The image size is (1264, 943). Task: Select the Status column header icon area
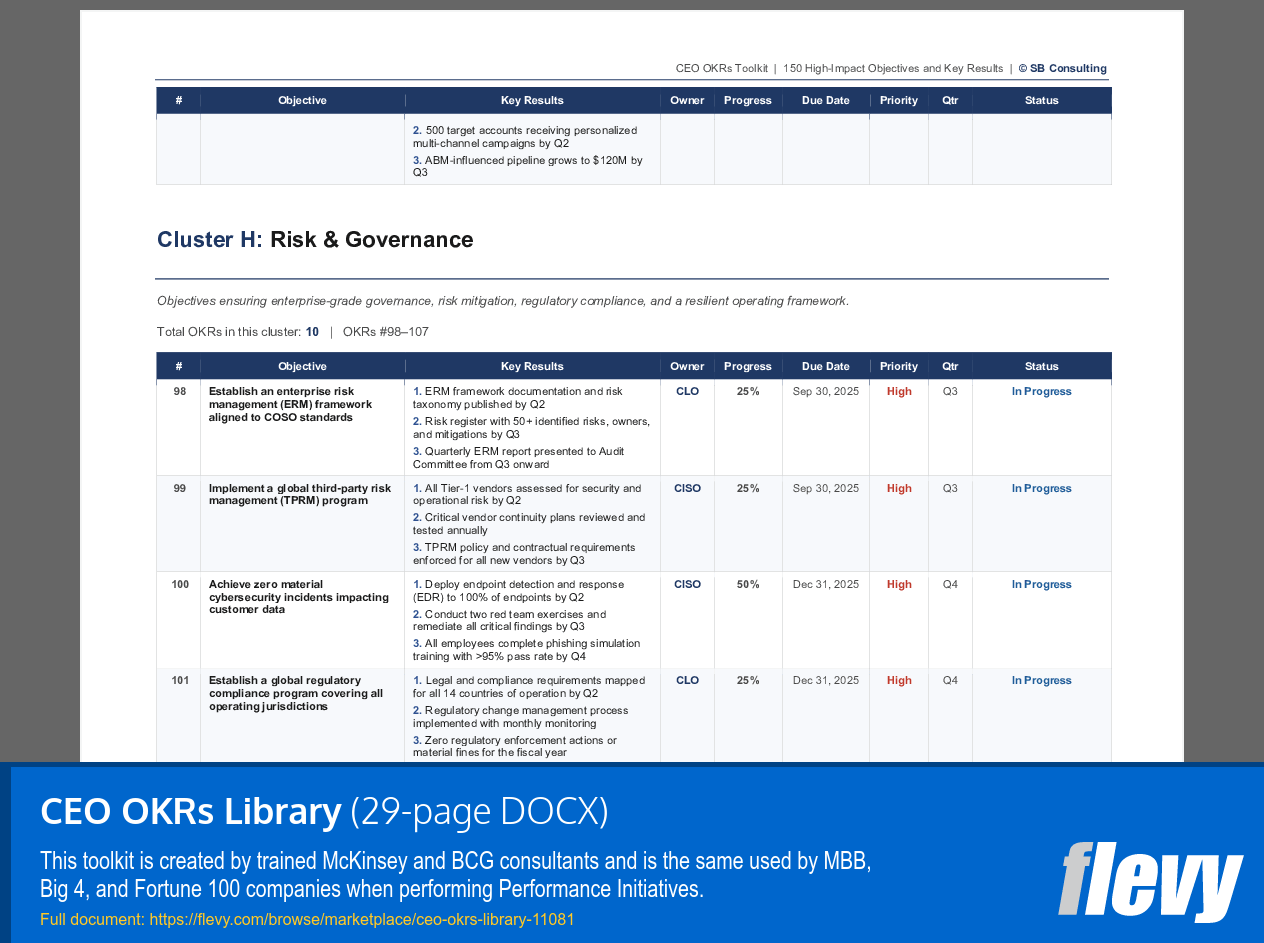(x=1041, y=366)
